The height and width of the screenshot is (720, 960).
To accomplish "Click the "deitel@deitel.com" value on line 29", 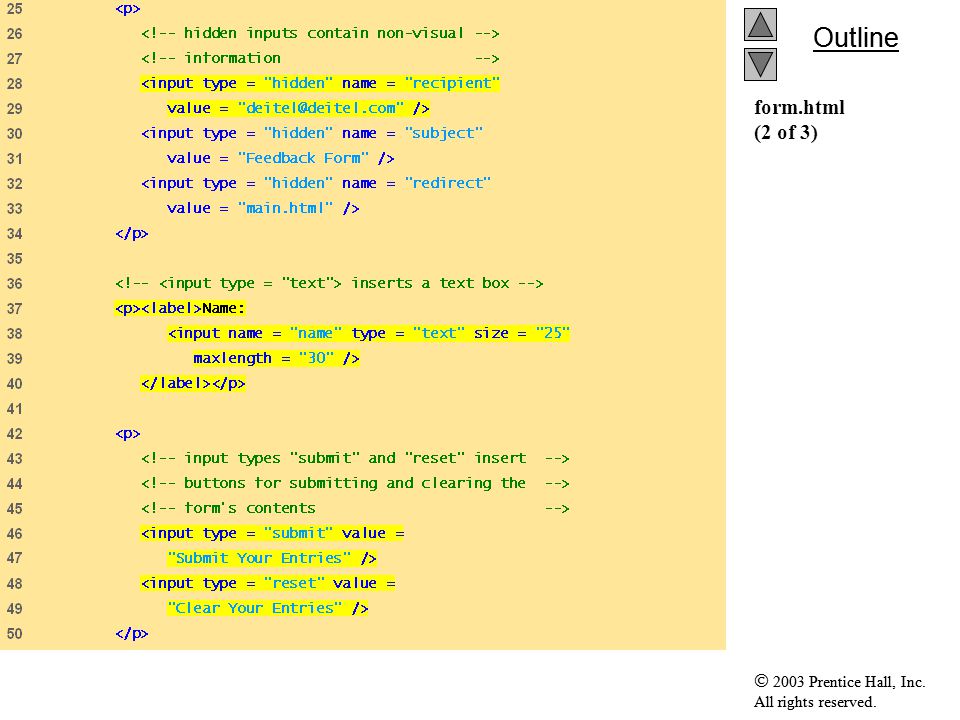I will (x=321, y=108).
